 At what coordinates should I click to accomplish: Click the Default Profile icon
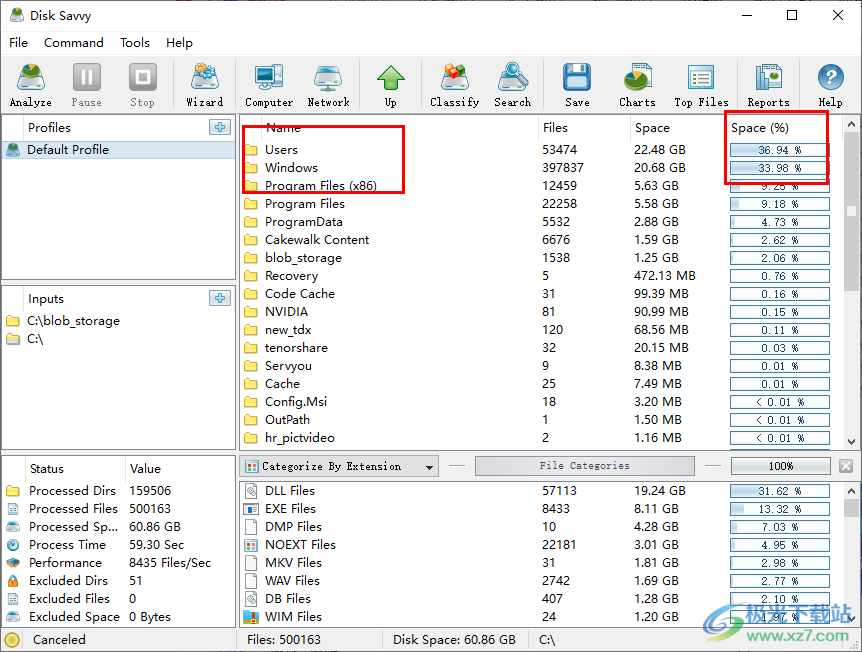pyautogui.click(x=13, y=150)
